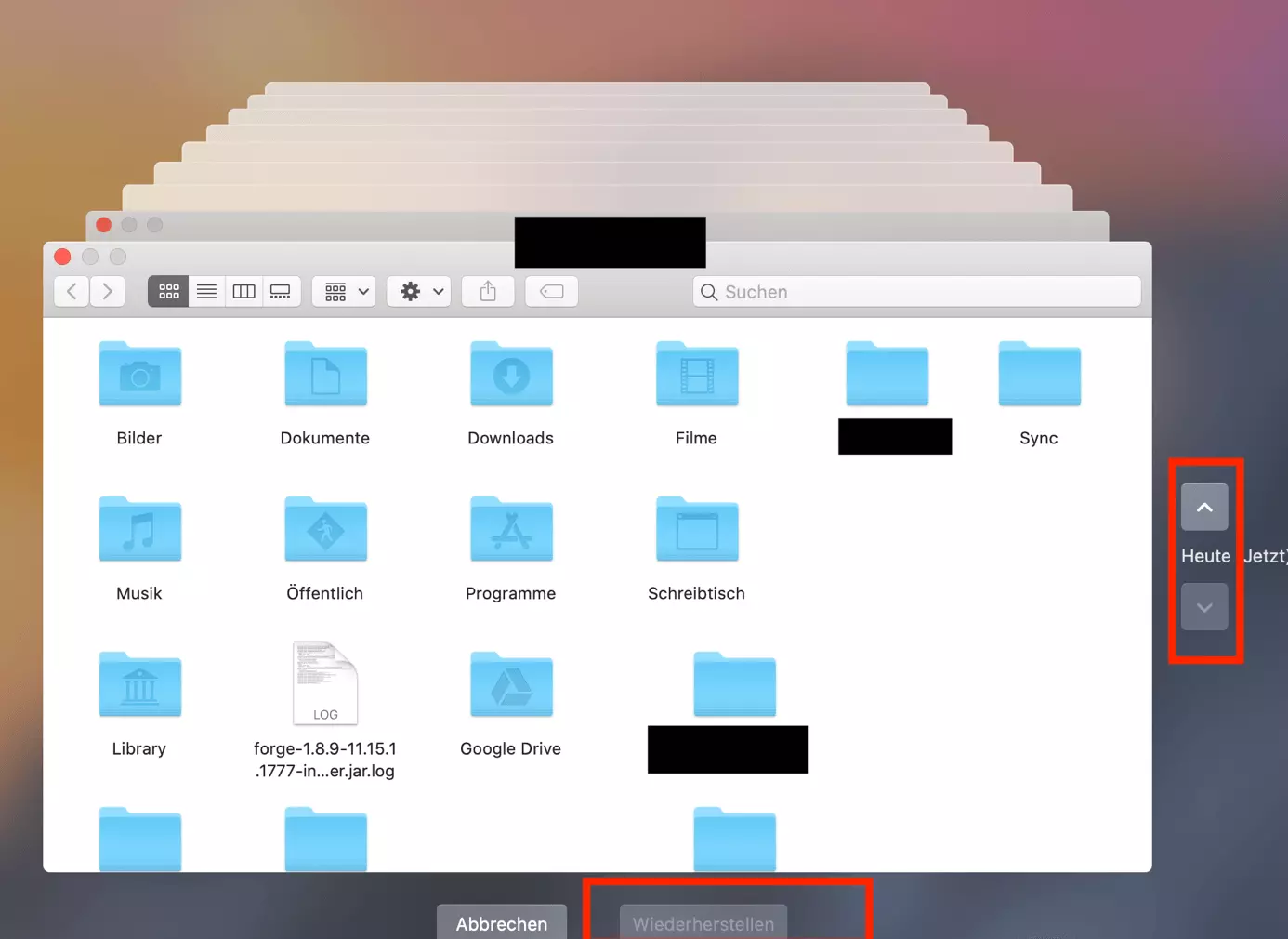
Task: Select the Musik folder icon
Action: tap(139, 529)
